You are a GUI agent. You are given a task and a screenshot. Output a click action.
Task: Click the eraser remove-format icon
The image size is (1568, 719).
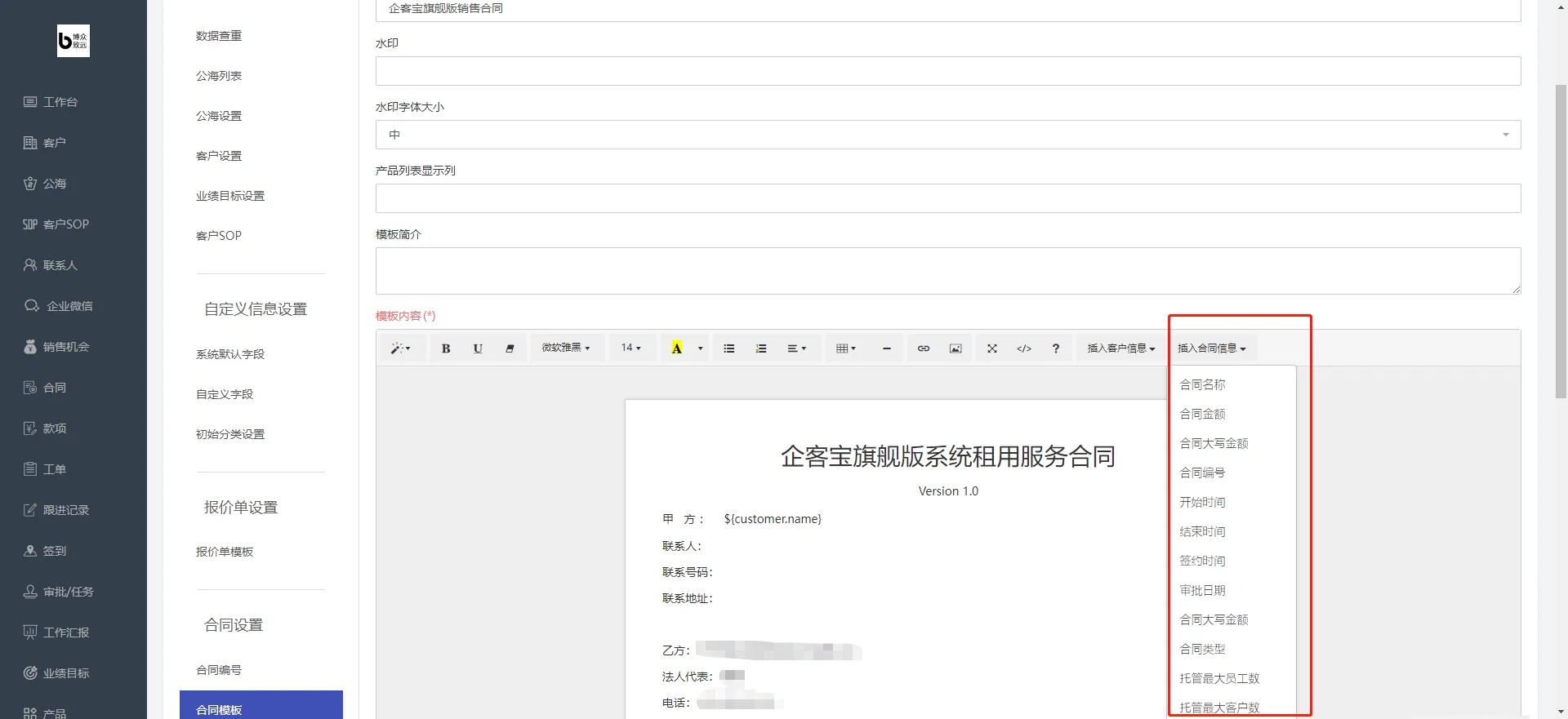[510, 348]
